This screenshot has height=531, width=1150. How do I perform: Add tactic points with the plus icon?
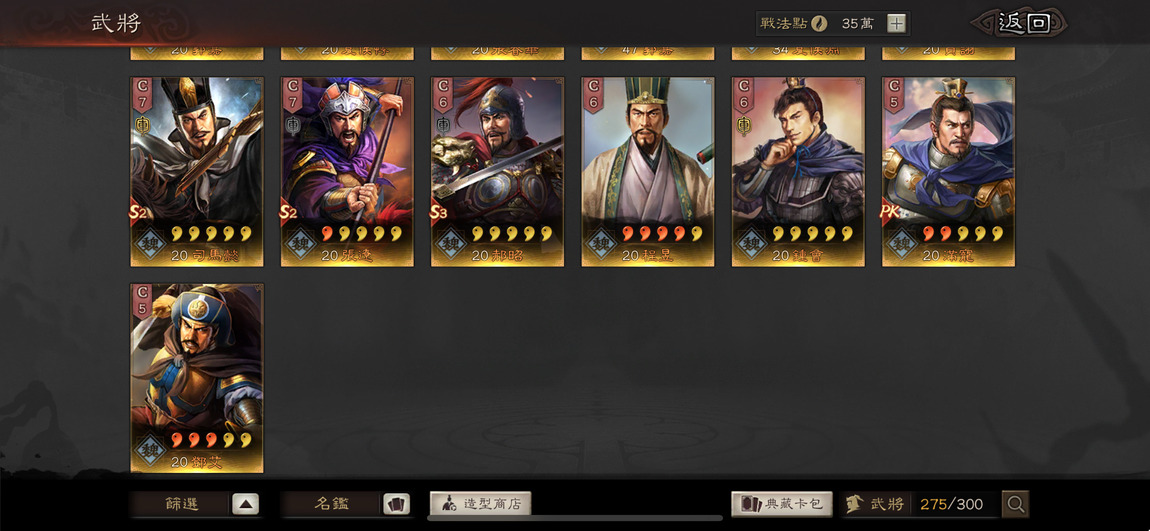896,23
